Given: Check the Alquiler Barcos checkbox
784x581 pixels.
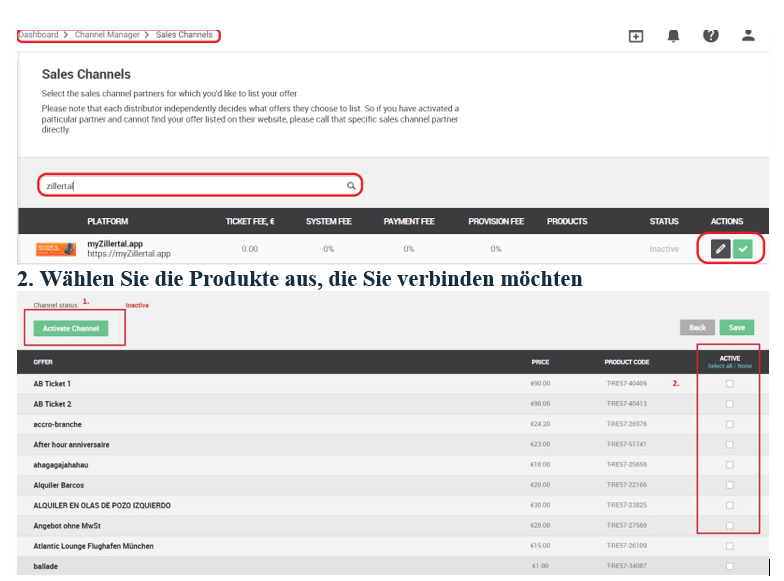Looking at the screenshot, I should click(730, 485).
